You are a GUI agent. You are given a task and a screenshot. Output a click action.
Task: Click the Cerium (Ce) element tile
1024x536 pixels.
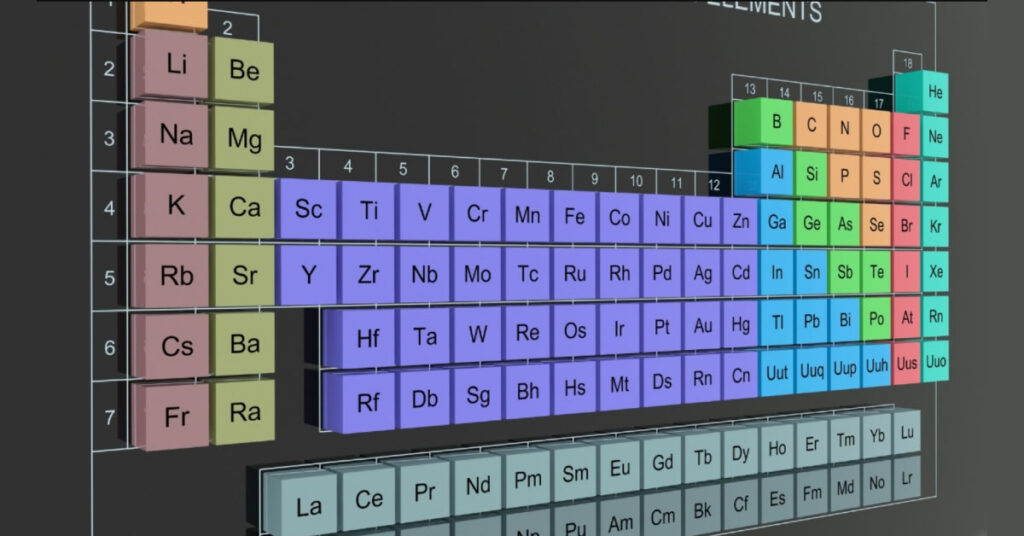pos(369,499)
